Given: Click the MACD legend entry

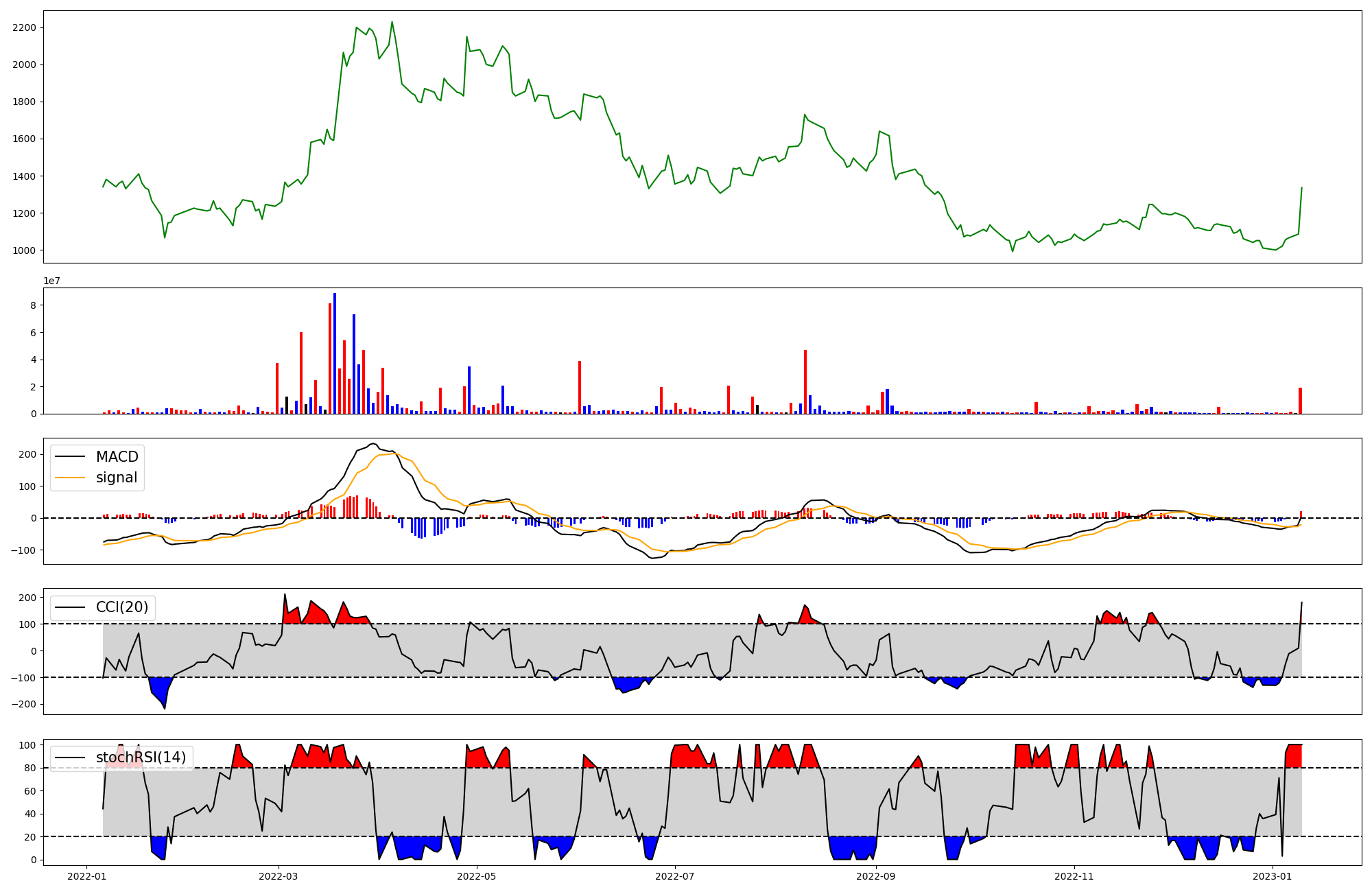Looking at the screenshot, I should [x=117, y=457].
